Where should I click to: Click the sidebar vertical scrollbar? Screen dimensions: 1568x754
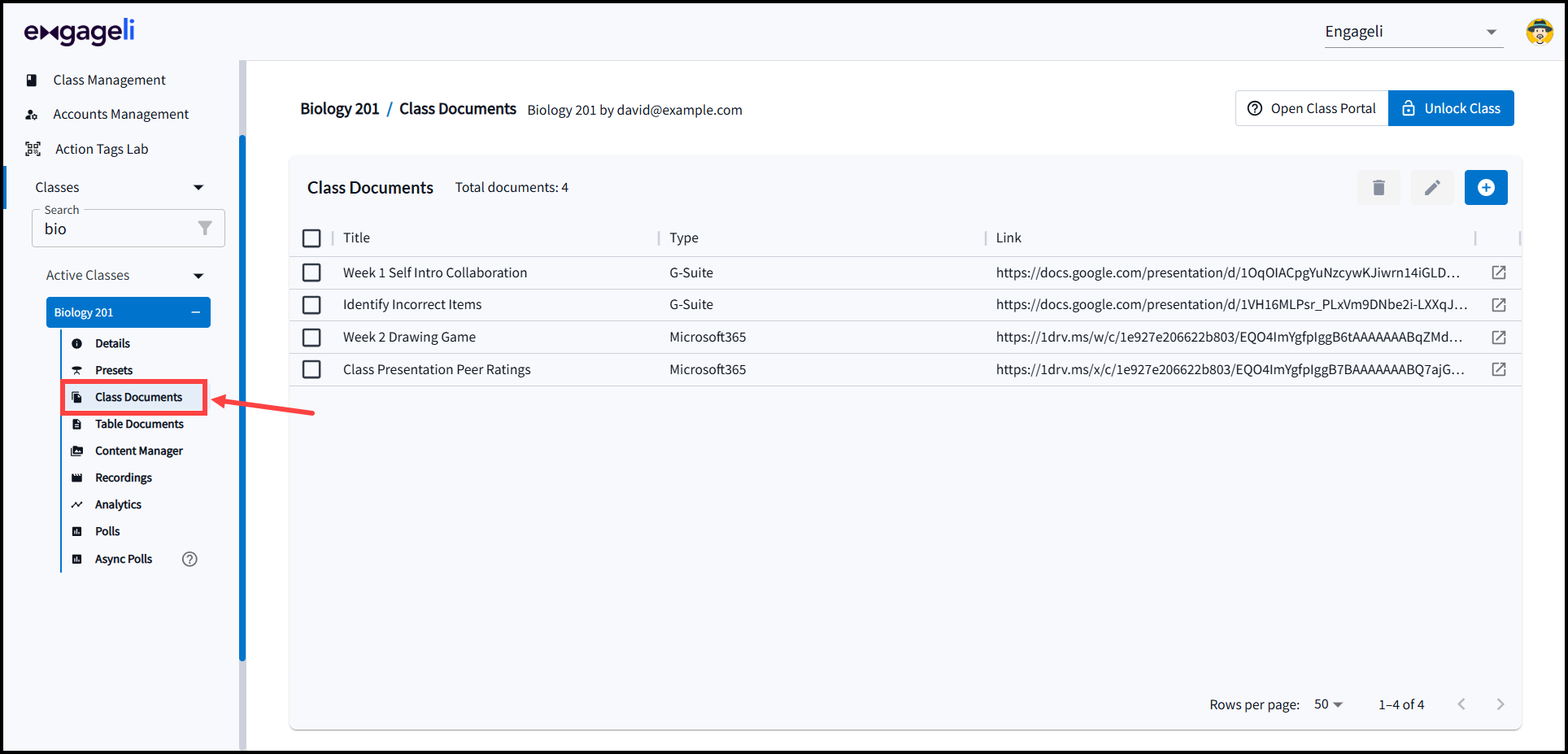(x=242, y=399)
